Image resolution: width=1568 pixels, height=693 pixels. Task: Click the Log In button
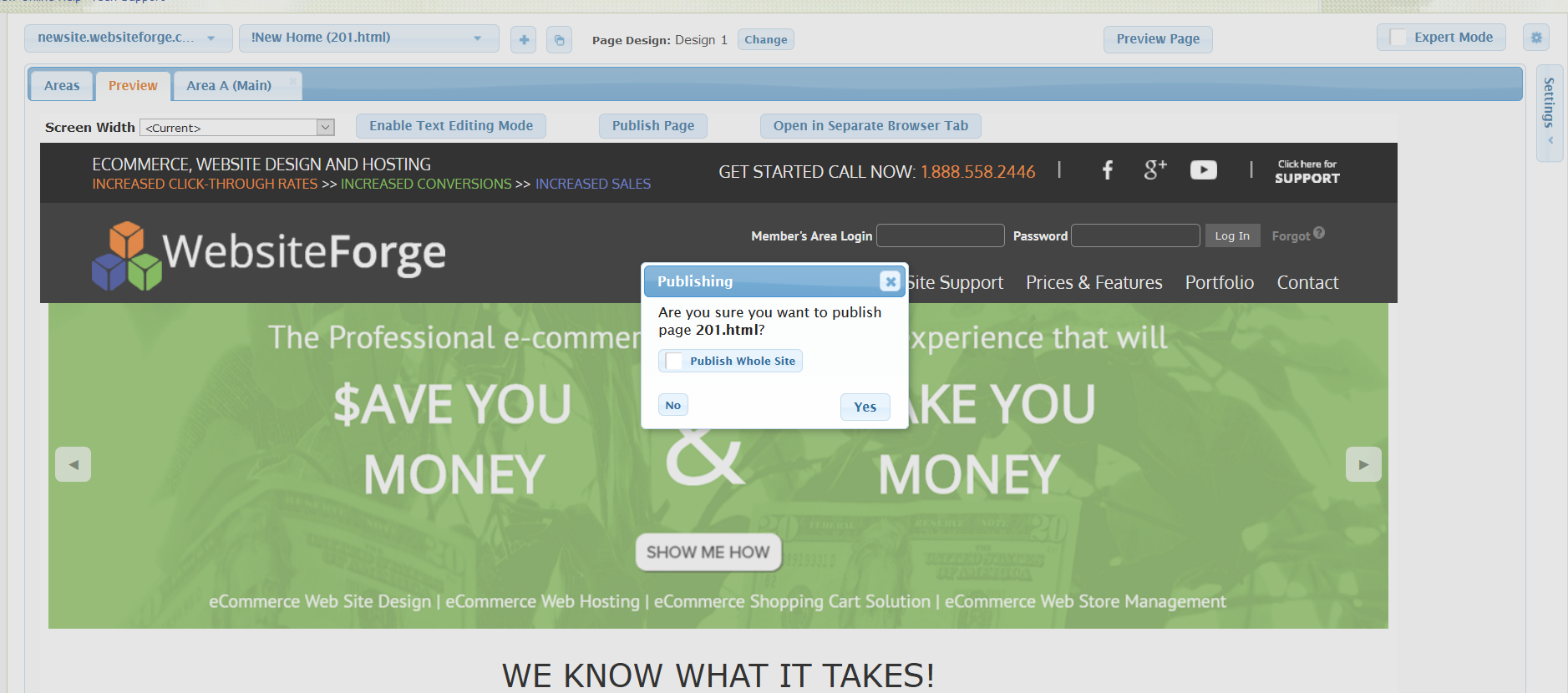point(1232,235)
